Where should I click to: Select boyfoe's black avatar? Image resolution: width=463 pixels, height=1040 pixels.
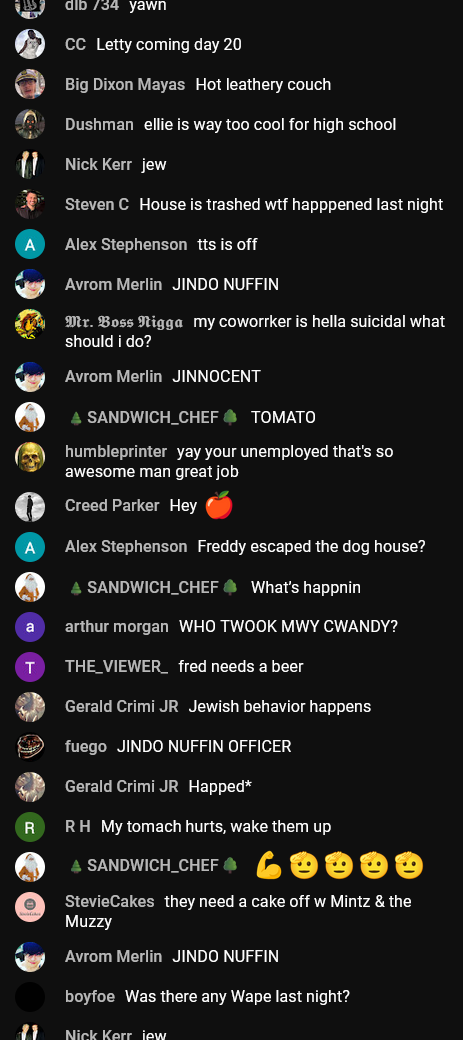(x=30, y=997)
